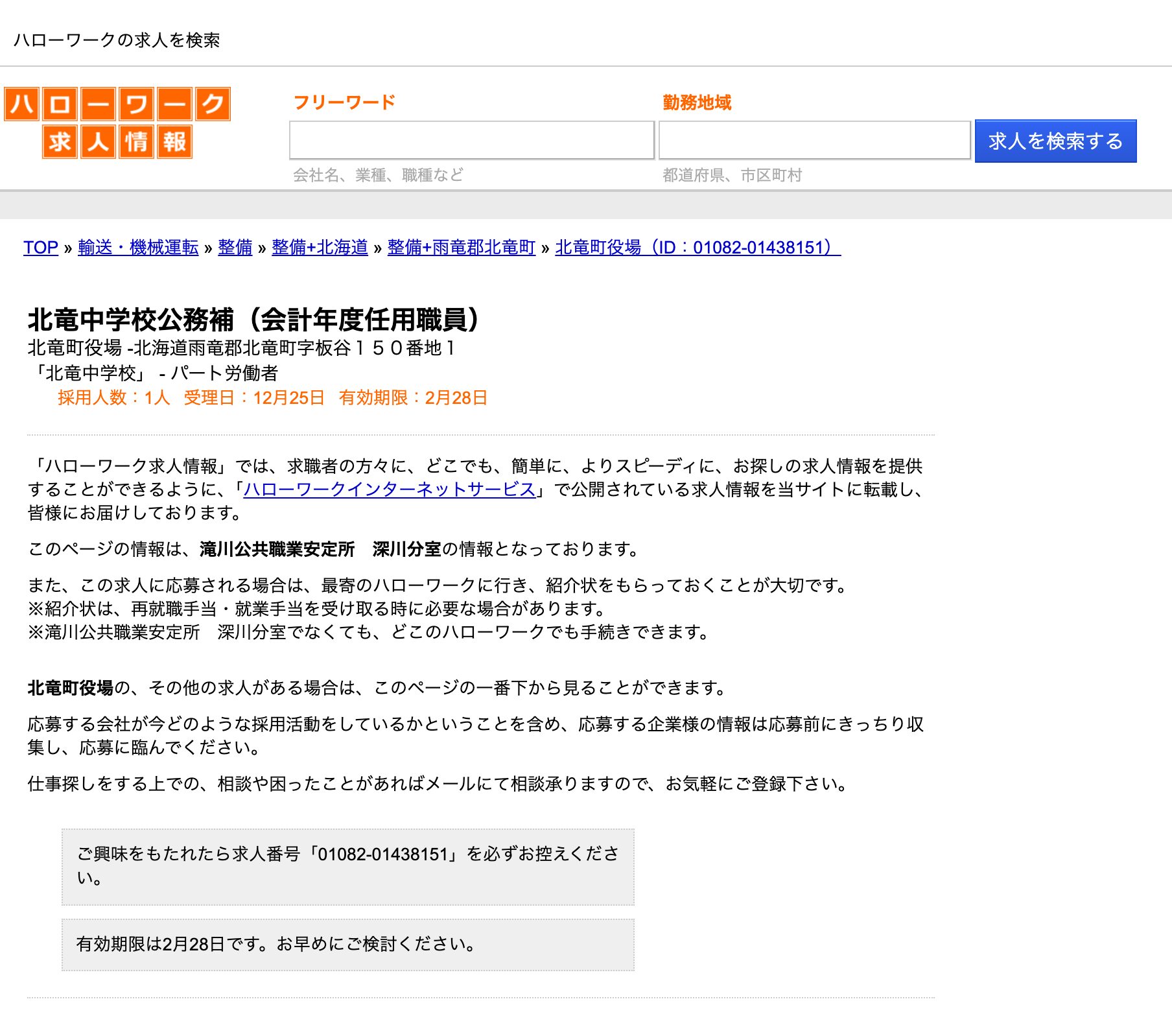
Task: Navigate to 整備+雨竜郡北竜町 breadcrumb link
Action: click(x=461, y=247)
